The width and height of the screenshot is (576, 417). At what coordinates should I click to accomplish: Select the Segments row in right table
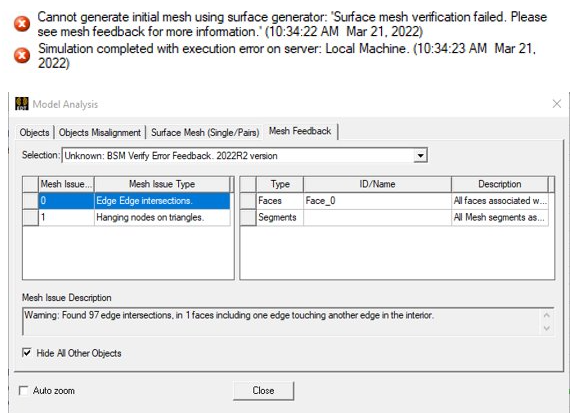(x=395, y=218)
